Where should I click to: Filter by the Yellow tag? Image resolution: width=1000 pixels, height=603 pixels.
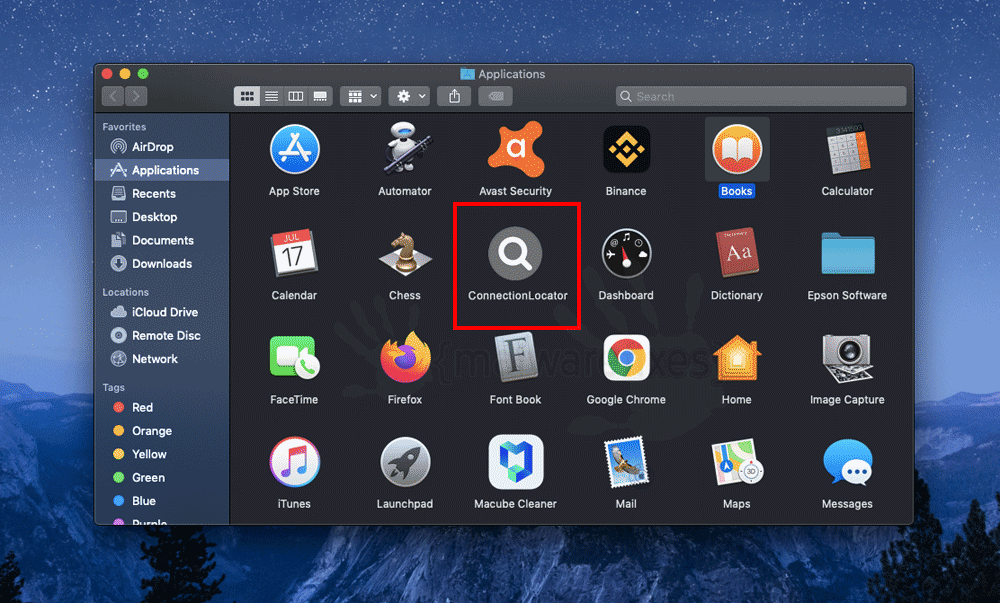[162, 454]
